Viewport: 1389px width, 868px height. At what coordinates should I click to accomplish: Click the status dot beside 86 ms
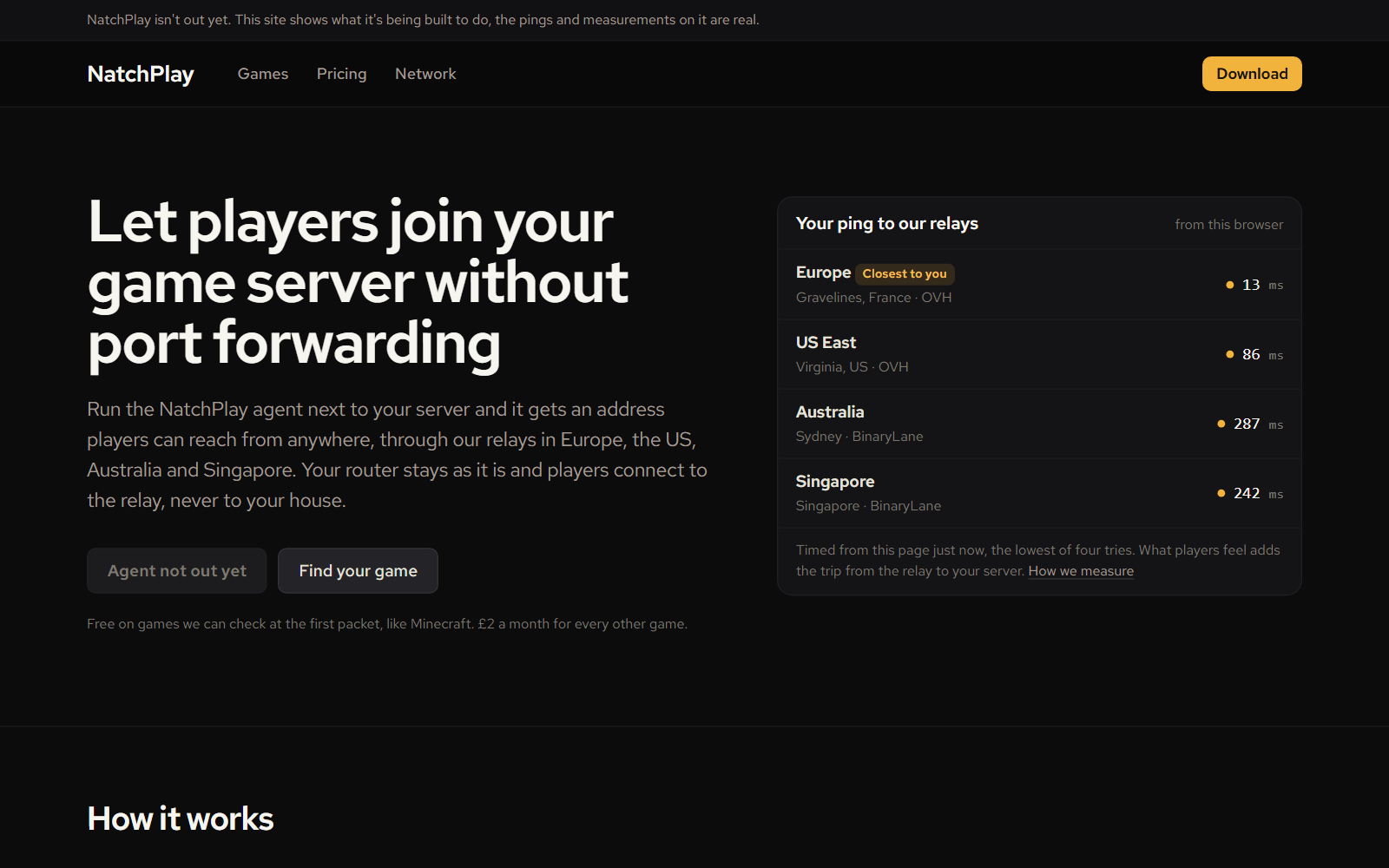click(x=1229, y=354)
